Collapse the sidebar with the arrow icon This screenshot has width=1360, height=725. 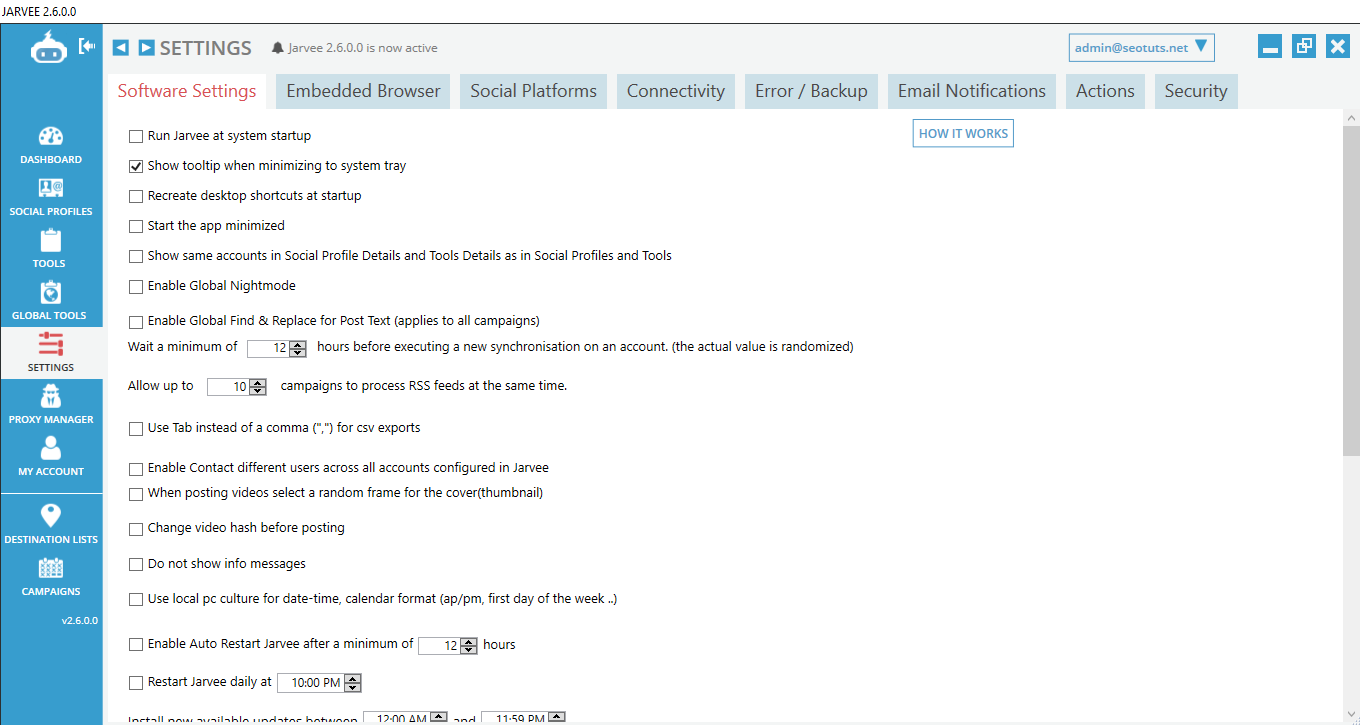tap(87, 46)
